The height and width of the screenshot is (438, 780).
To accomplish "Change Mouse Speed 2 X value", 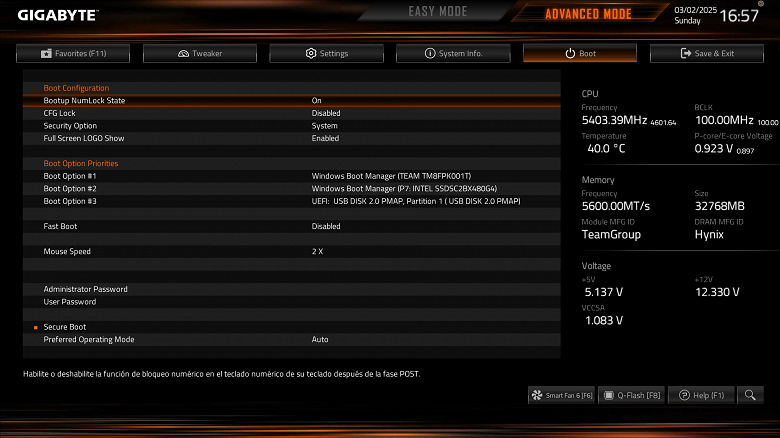I will pos(317,251).
